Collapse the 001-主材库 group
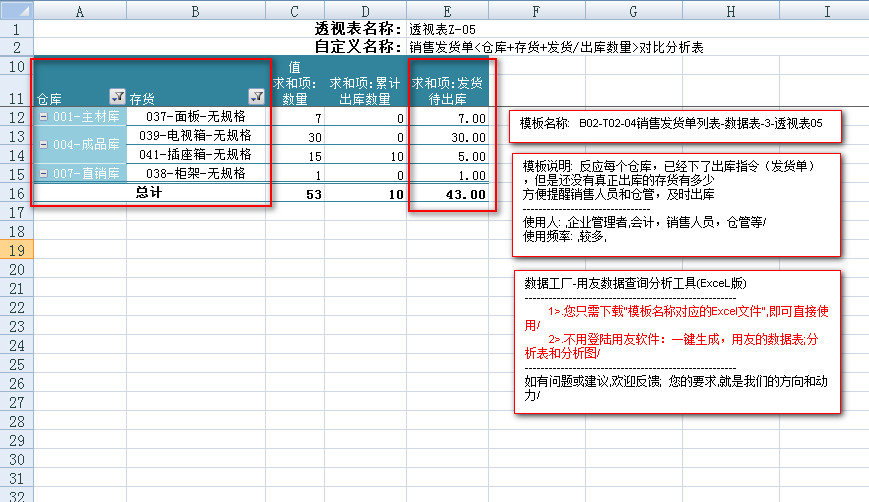The height and width of the screenshot is (502, 869). pos(43,117)
